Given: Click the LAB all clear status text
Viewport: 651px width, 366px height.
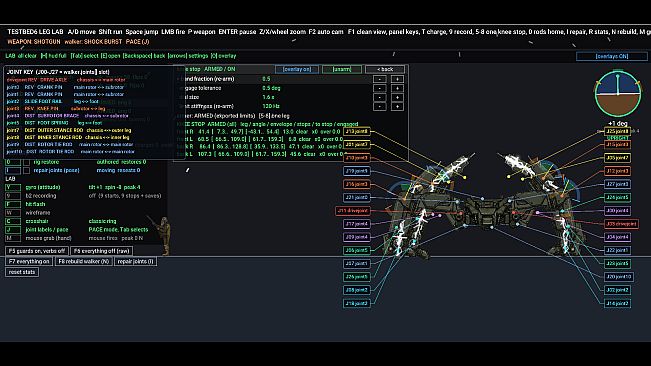Looking at the screenshot, I should [x=21, y=56].
